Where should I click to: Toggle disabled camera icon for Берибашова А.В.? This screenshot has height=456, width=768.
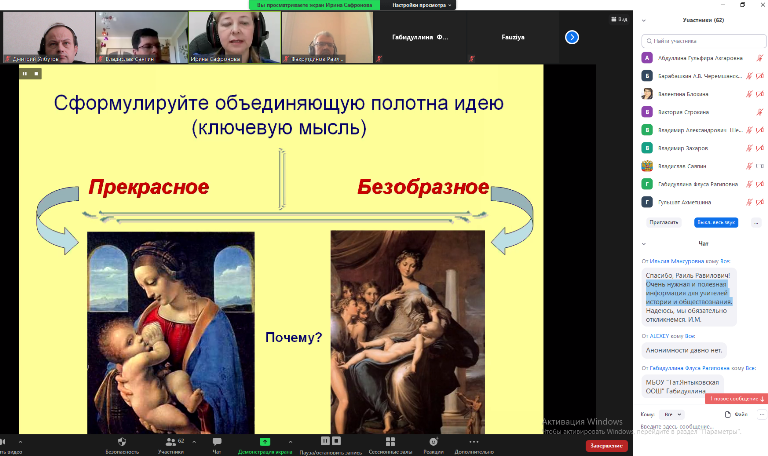[x=760, y=76]
